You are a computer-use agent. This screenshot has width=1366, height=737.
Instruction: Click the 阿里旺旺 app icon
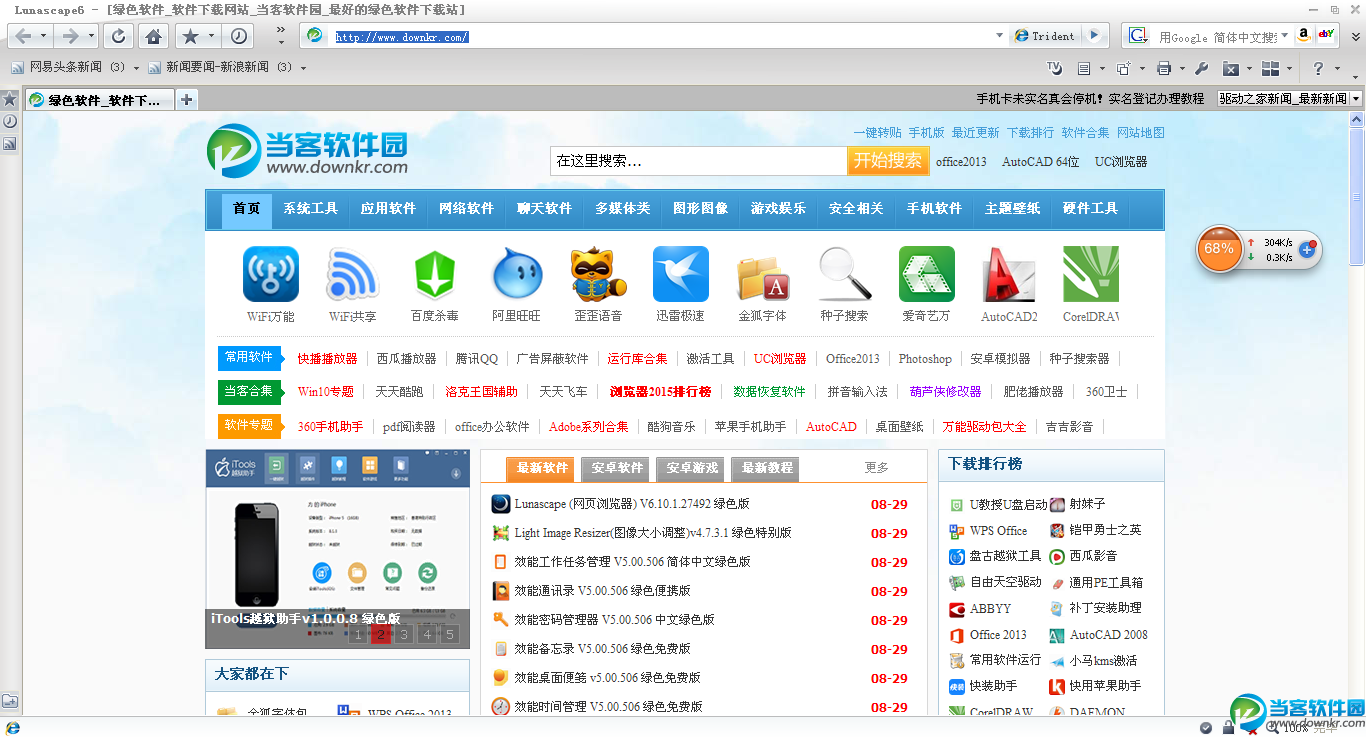click(x=517, y=274)
